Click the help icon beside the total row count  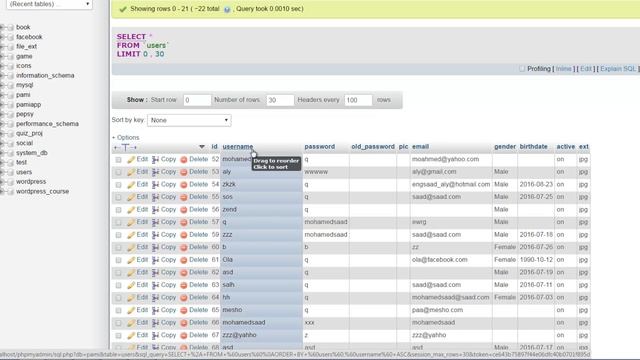227,9
